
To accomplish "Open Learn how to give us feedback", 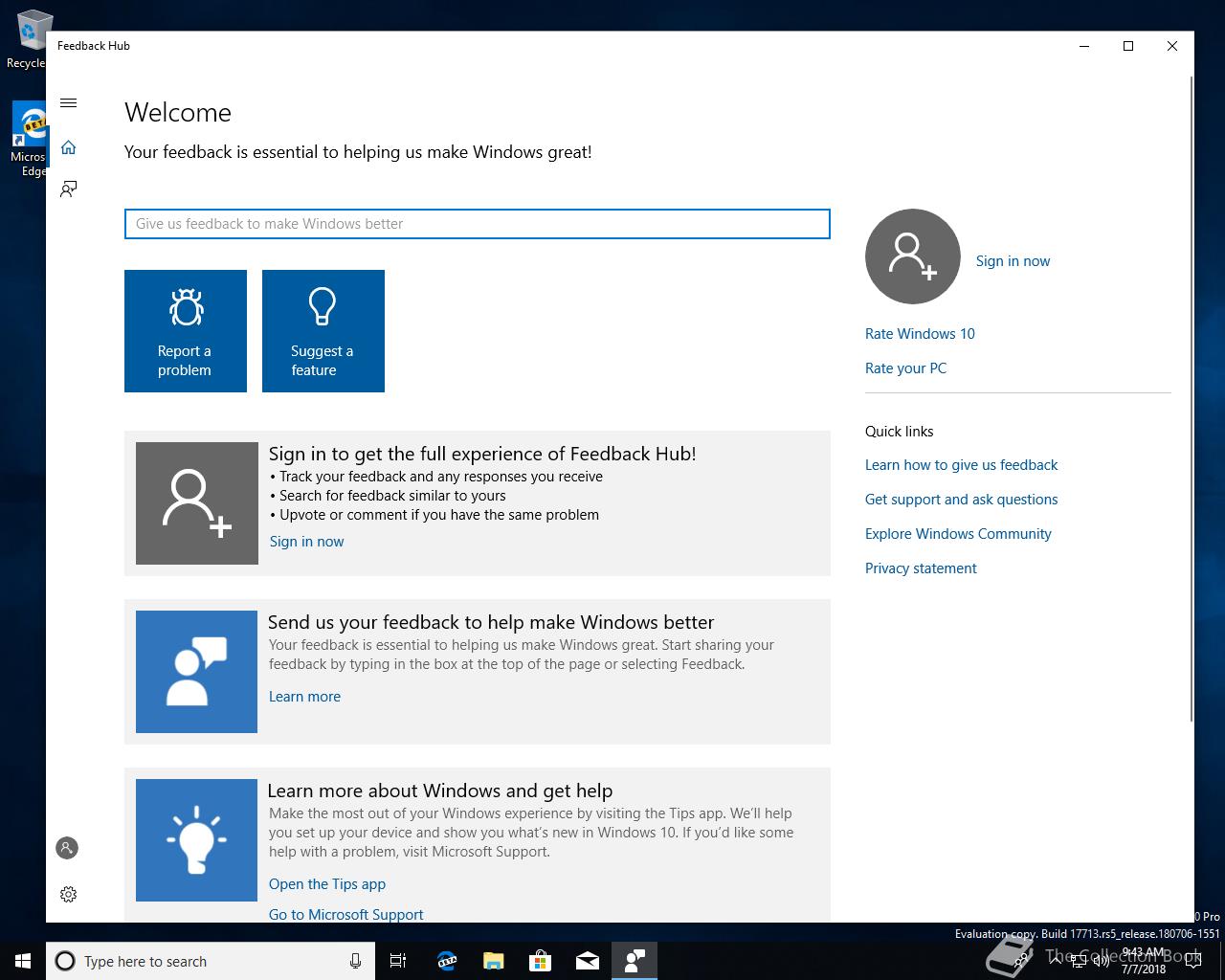I will (961, 465).
